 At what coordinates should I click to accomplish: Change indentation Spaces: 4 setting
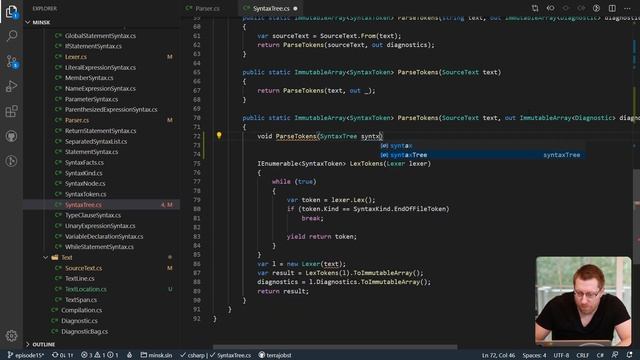coord(534,355)
